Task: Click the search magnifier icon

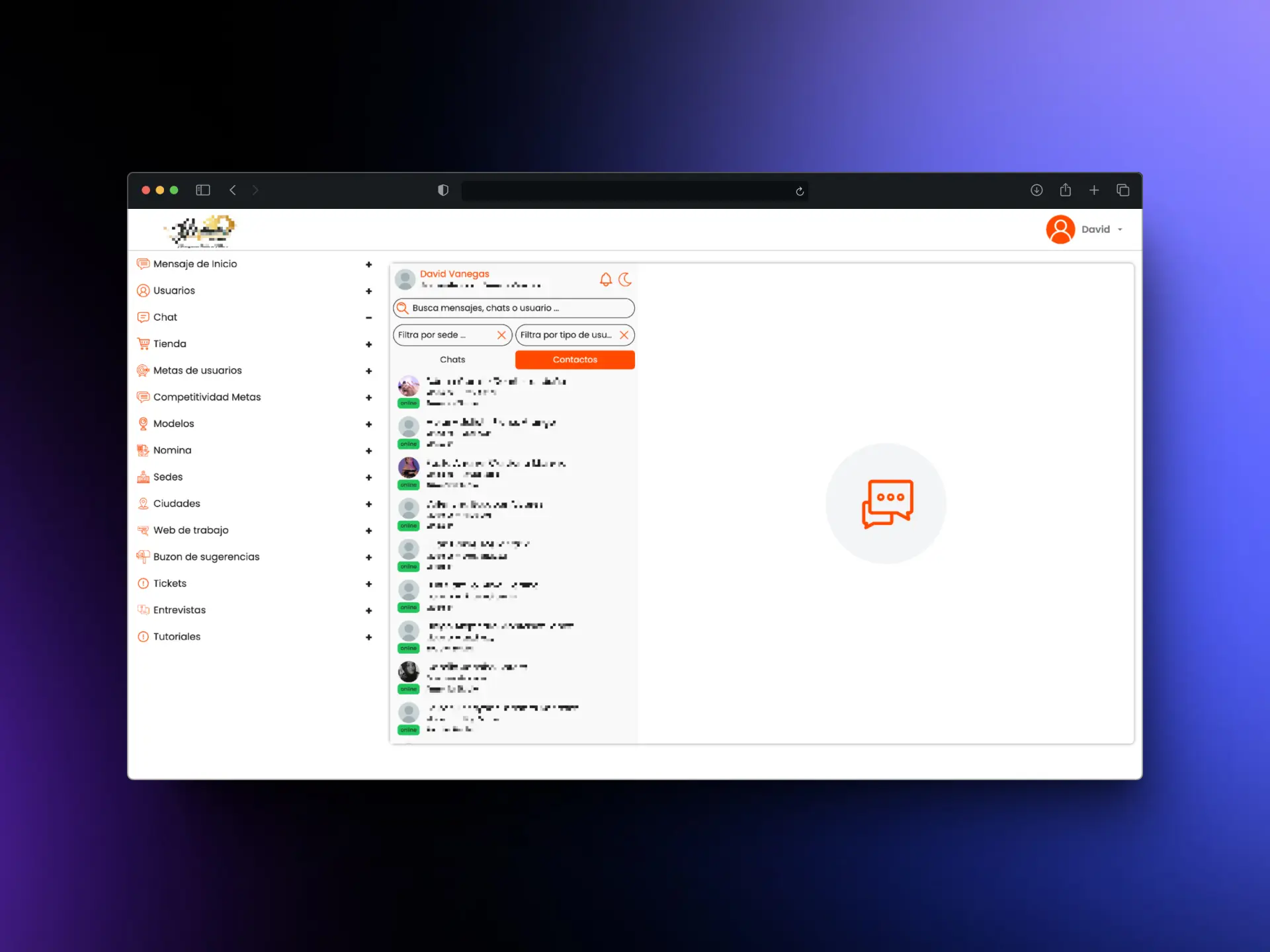Action: point(402,308)
